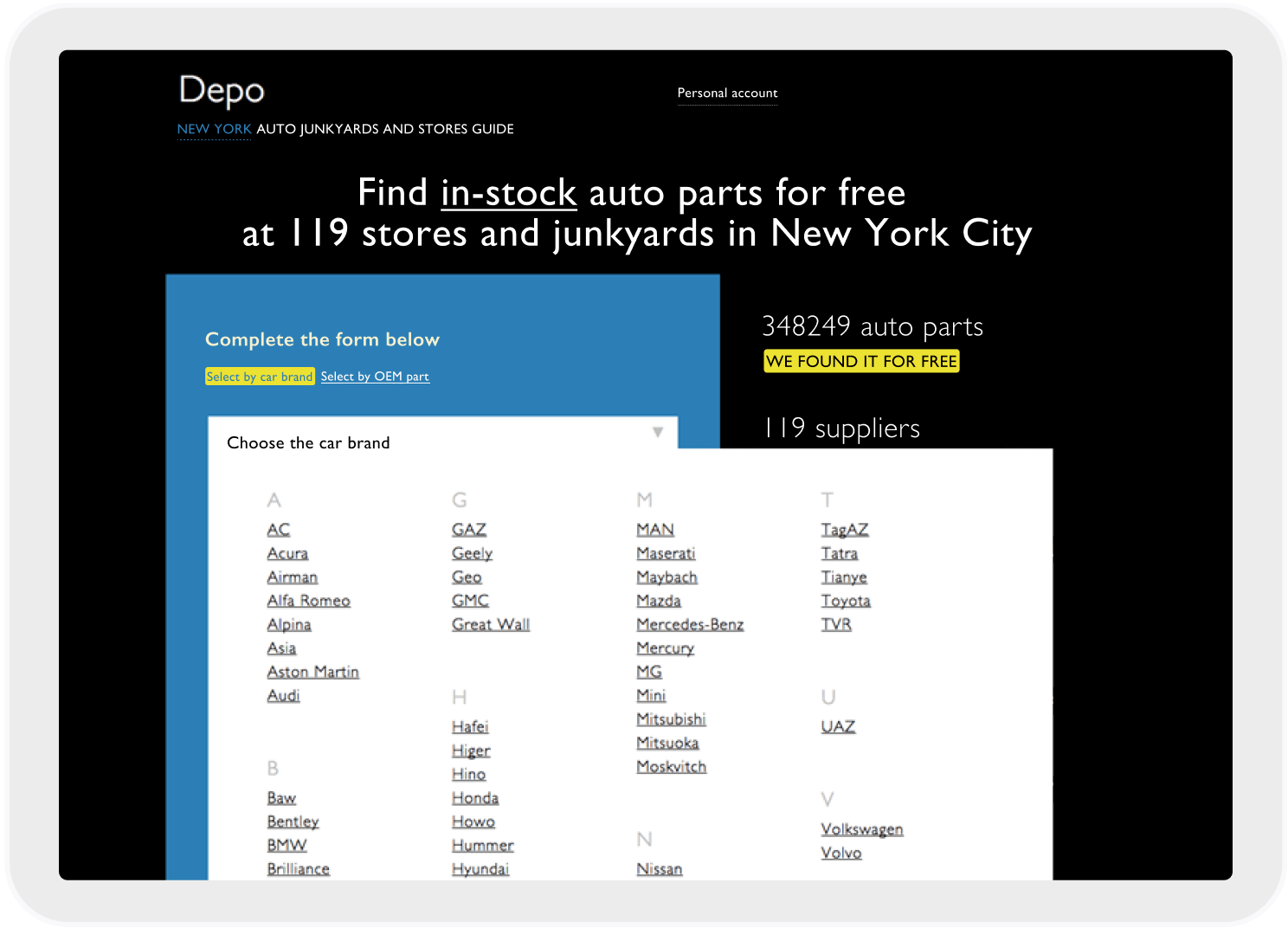Click the in-stock headline link
This screenshot has height=928, width=1288.
pyautogui.click(x=508, y=193)
